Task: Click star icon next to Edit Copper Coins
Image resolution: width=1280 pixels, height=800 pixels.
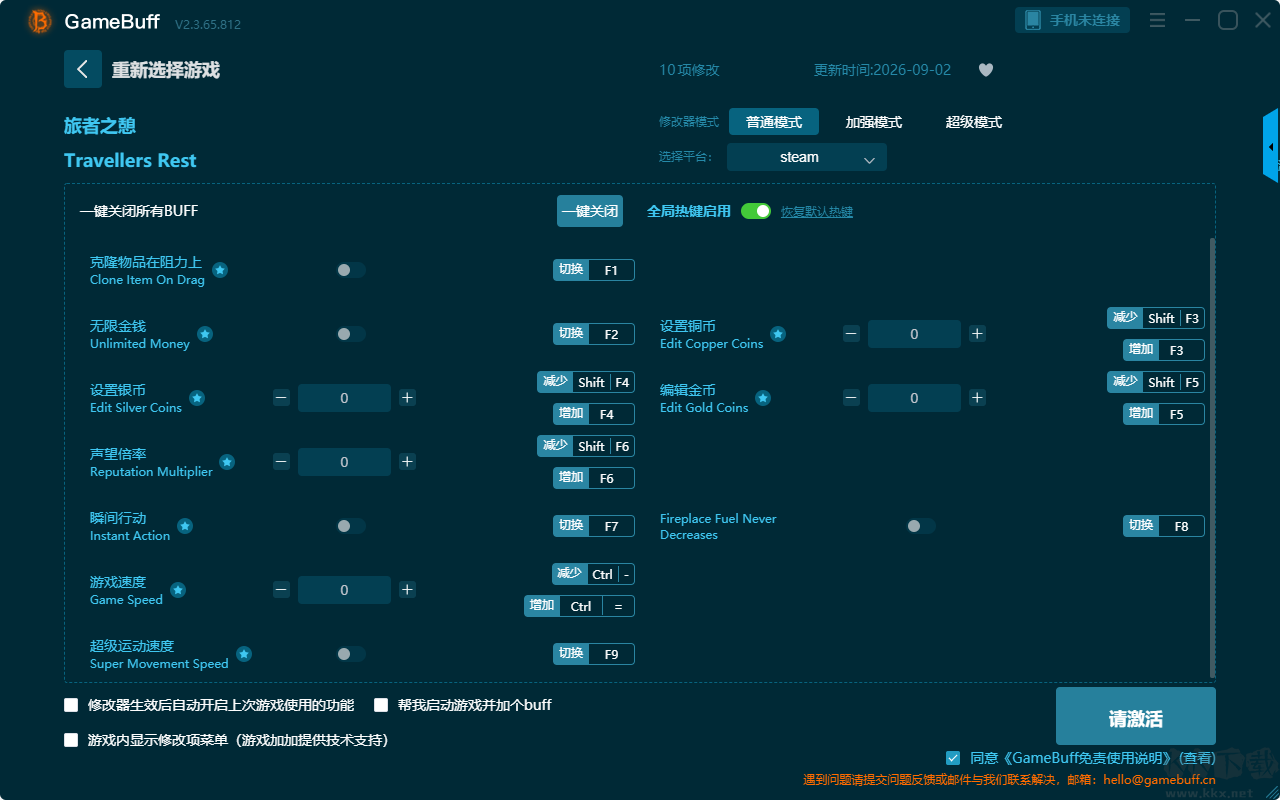Action: point(778,334)
